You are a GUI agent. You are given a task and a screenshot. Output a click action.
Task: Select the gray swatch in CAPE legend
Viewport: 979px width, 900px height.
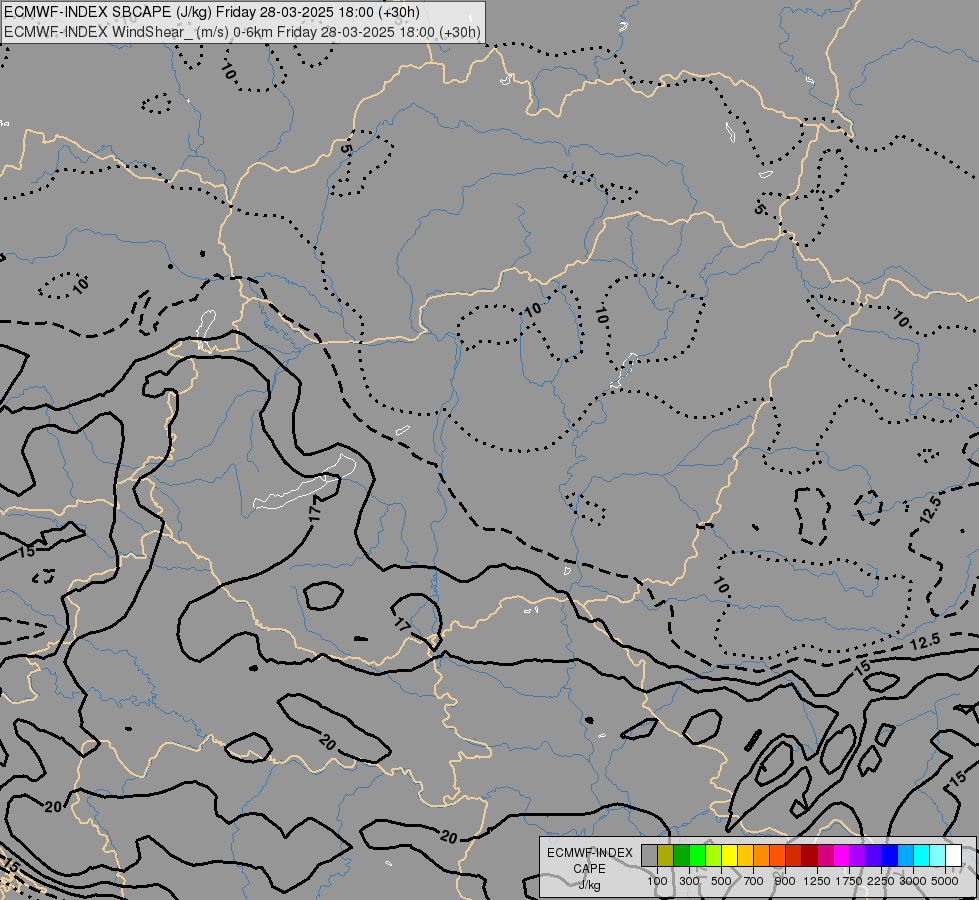pyautogui.click(x=649, y=855)
